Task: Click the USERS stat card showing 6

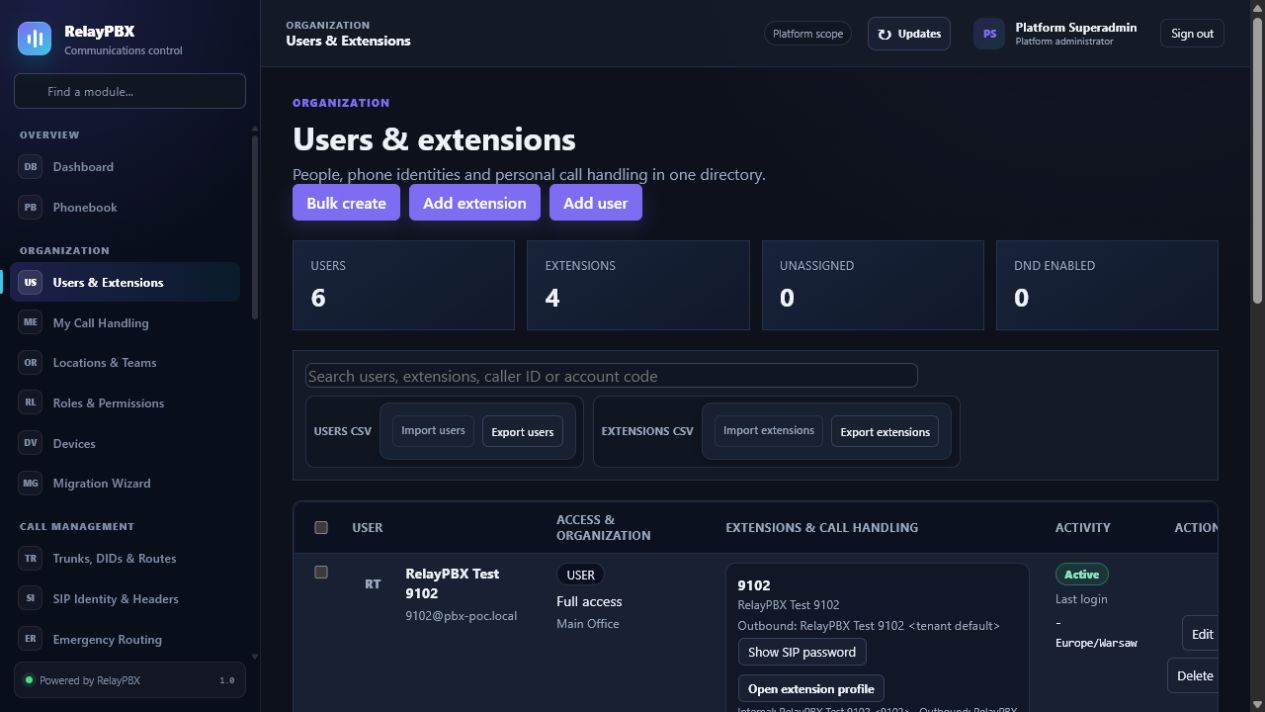Action: [x=403, y=285]
